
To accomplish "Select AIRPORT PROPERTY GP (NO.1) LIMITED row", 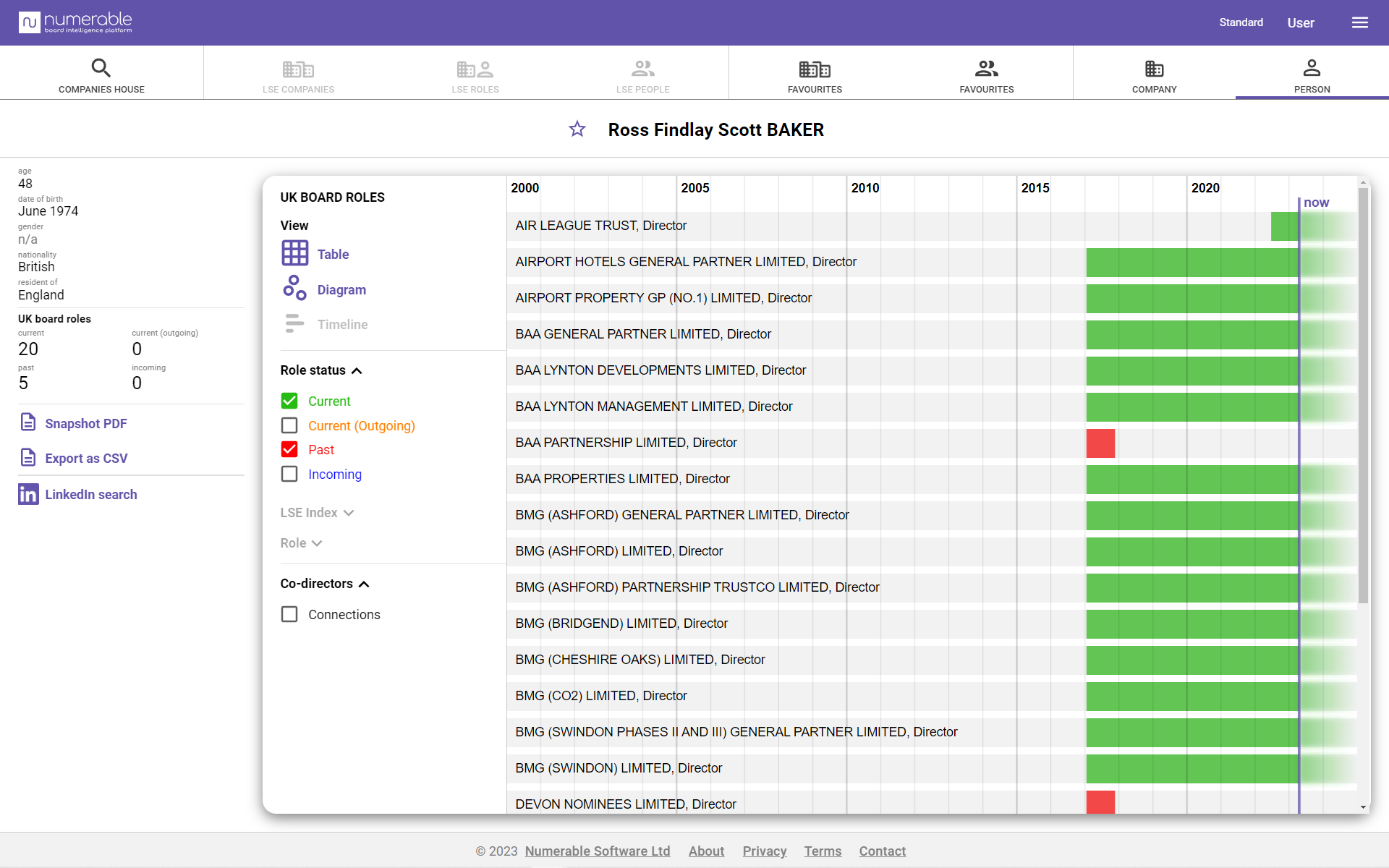I will click(x=932, y=299).
